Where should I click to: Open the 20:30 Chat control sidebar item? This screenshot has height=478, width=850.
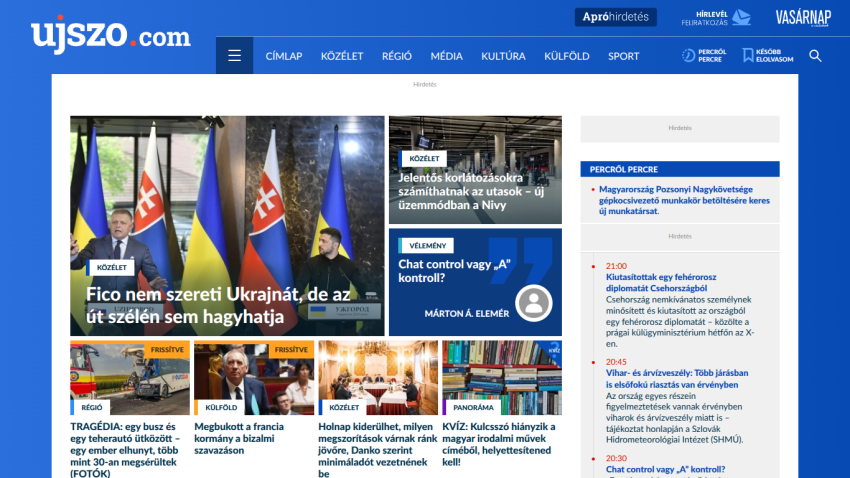(665, 469)
